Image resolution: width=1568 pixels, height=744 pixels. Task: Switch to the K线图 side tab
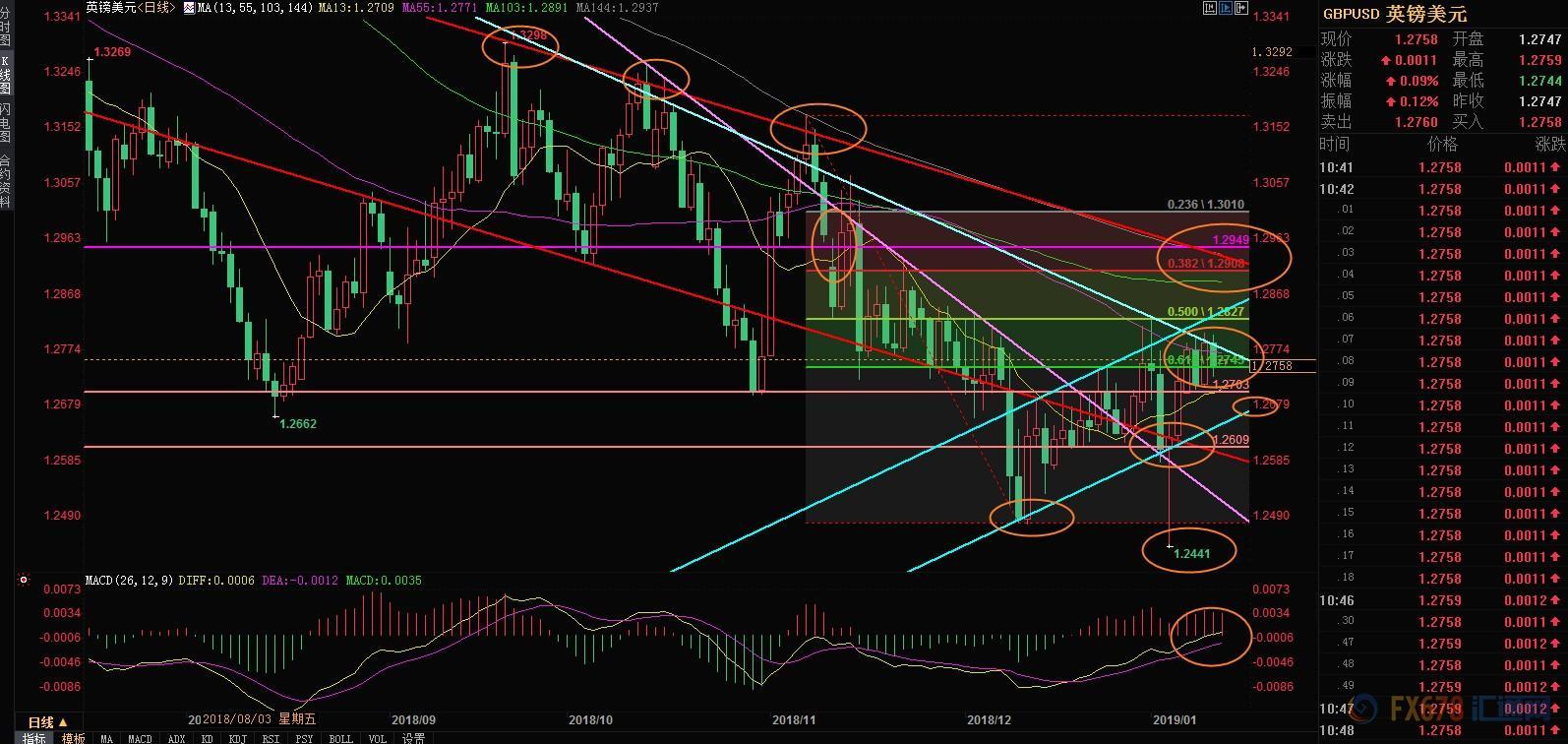[x=5, y=75]
